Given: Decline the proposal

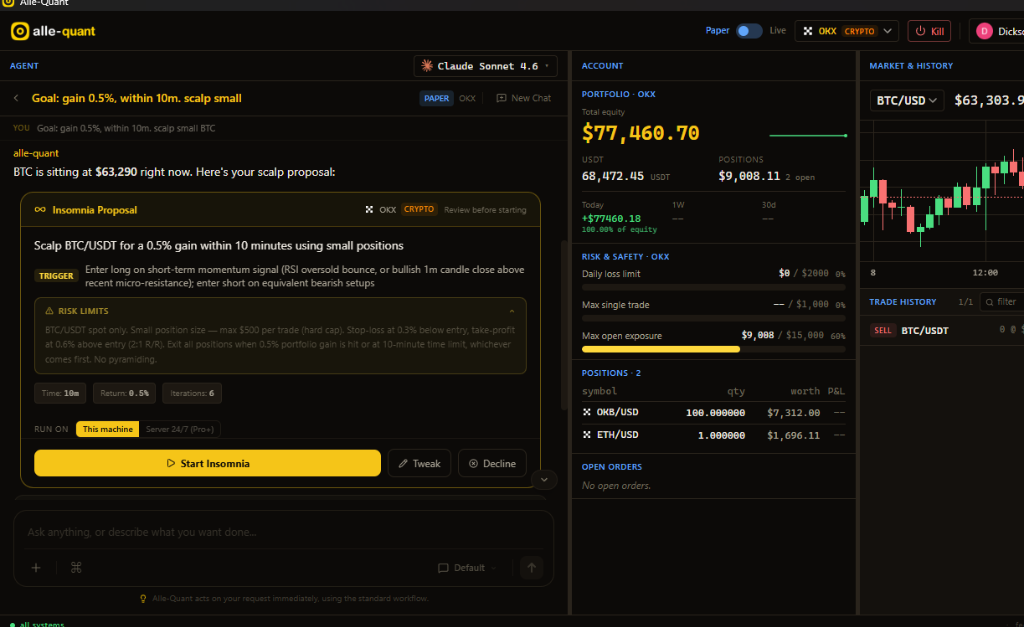Looking at the screenshot, I should tap(492, 463).
